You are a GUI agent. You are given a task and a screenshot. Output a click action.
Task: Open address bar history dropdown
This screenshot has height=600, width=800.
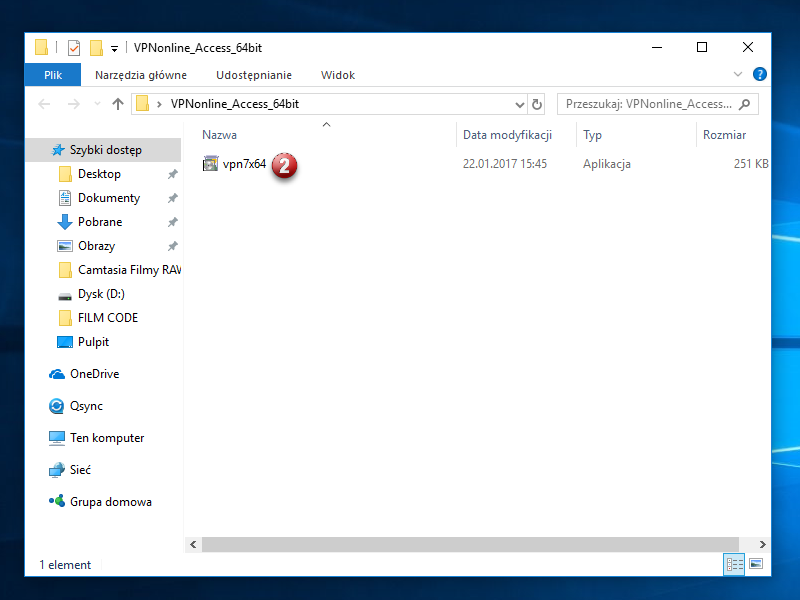[519, 105]
